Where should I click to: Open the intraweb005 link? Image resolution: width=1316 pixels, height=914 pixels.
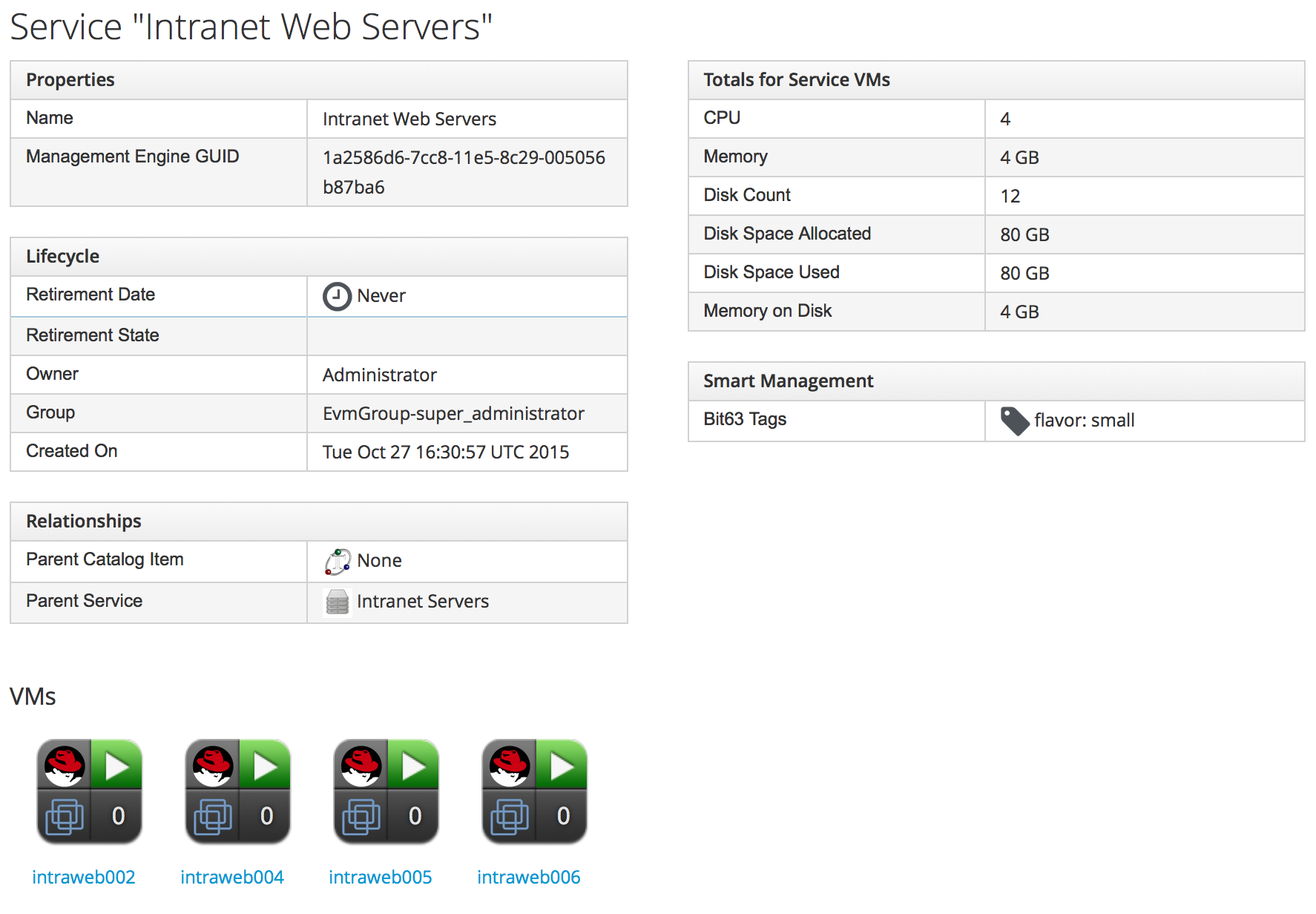pyautogui.click(x=381, y=877)
